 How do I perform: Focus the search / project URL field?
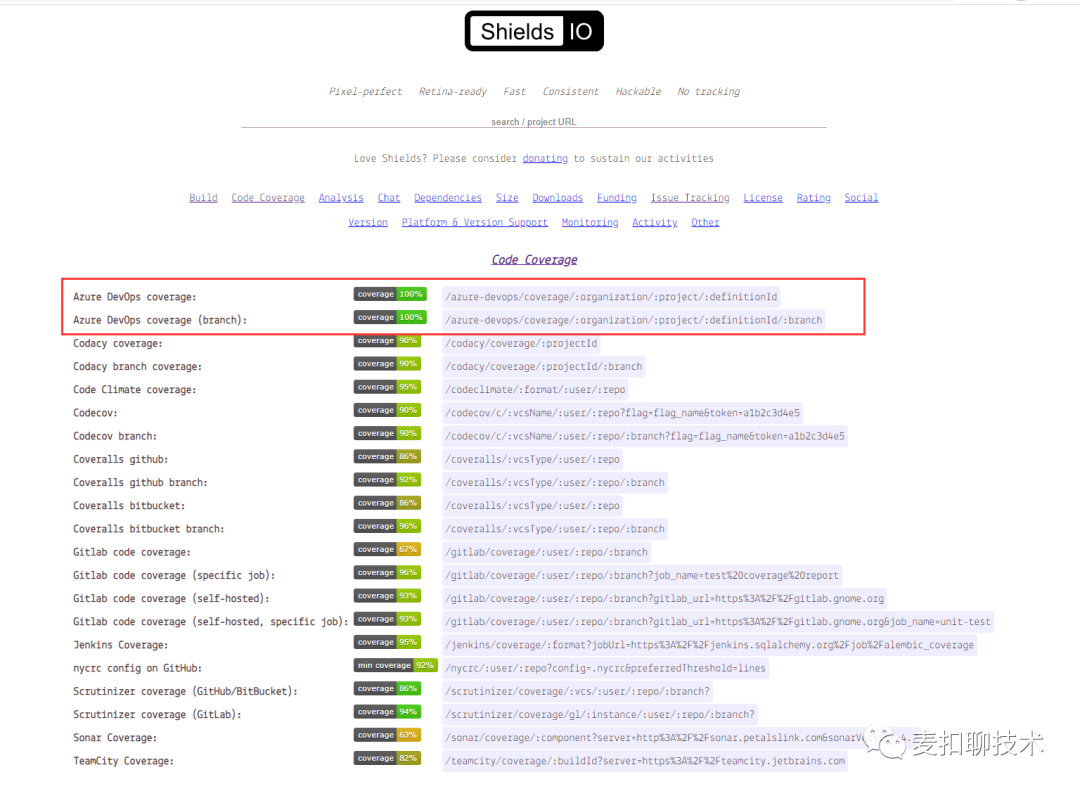coord(534,121)
